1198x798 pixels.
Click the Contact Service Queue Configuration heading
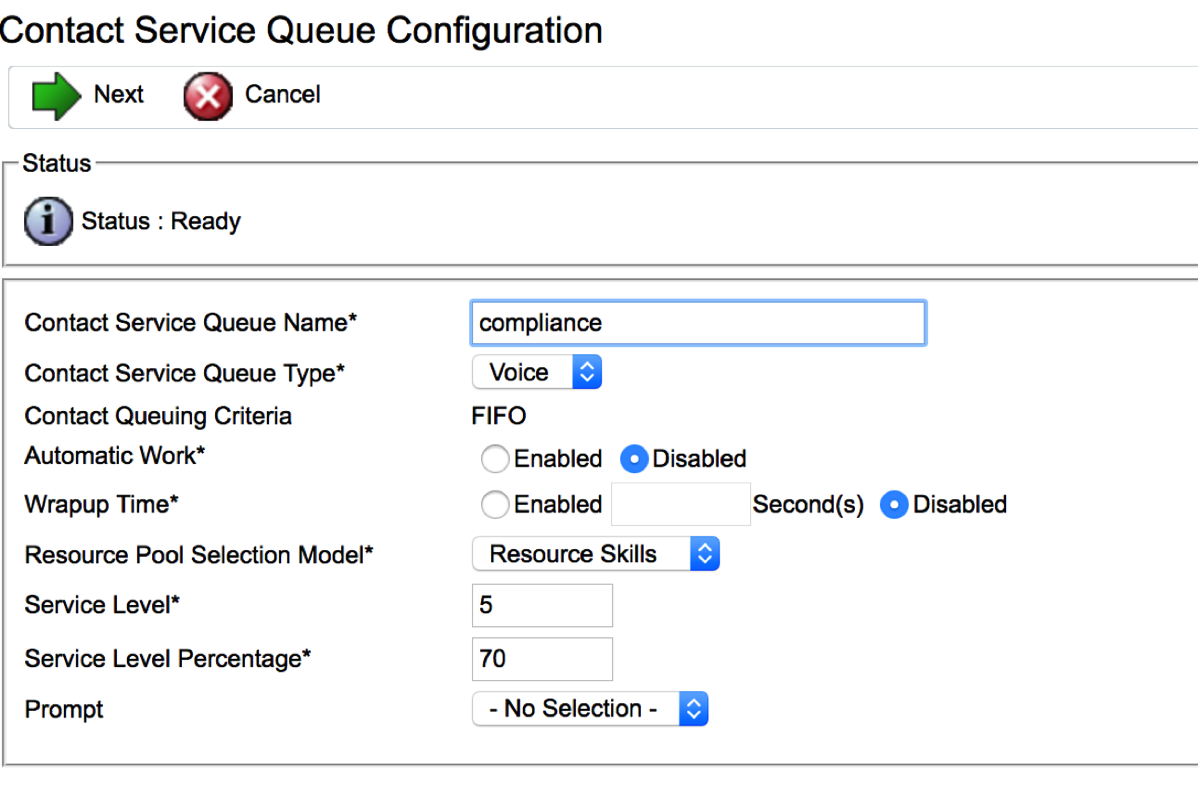pyautogui.click(x=300, y=30)
